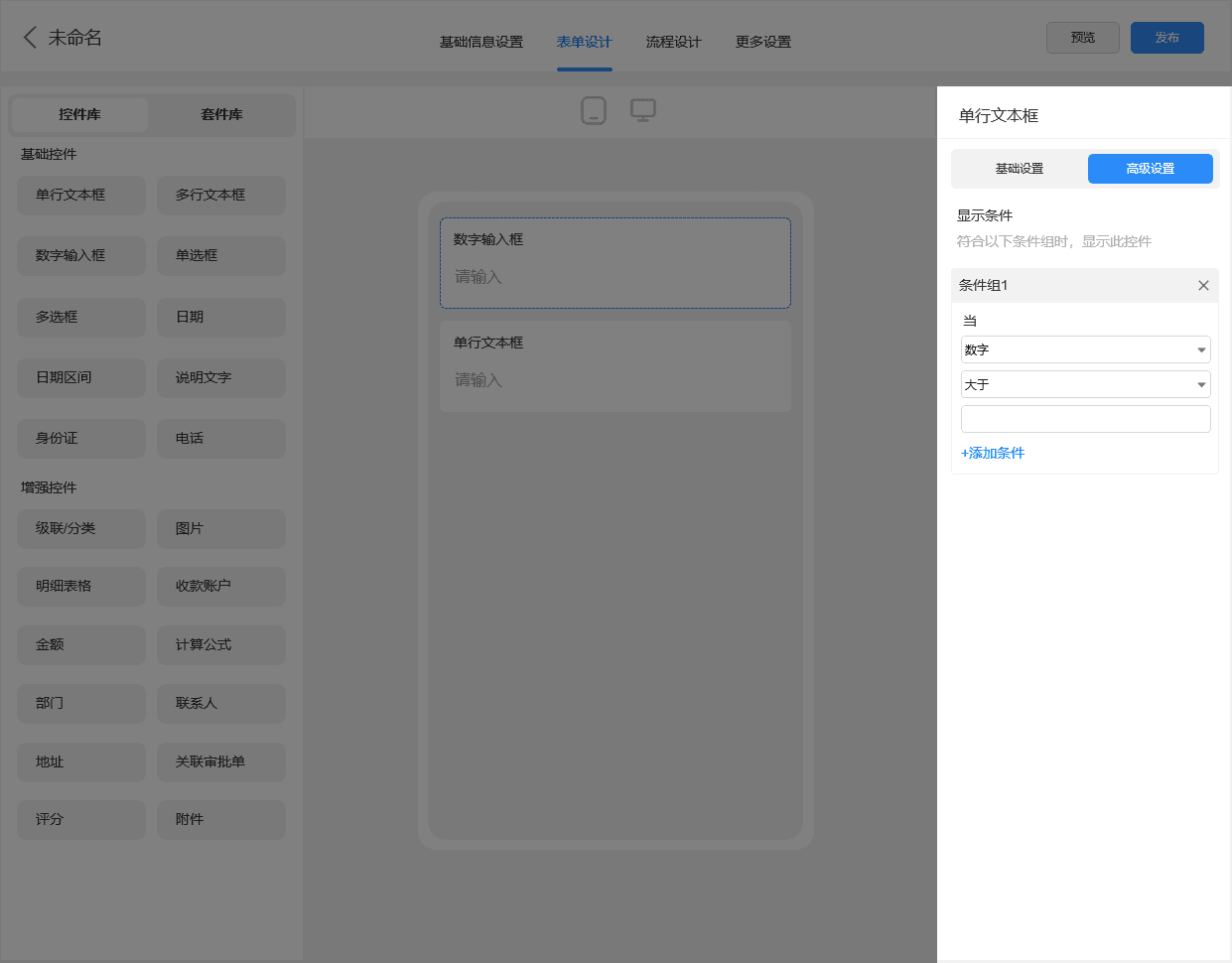Select the 数字输入框 field on canvas
This screenshot has height=963, width=1232.
[x=616, y=263]
